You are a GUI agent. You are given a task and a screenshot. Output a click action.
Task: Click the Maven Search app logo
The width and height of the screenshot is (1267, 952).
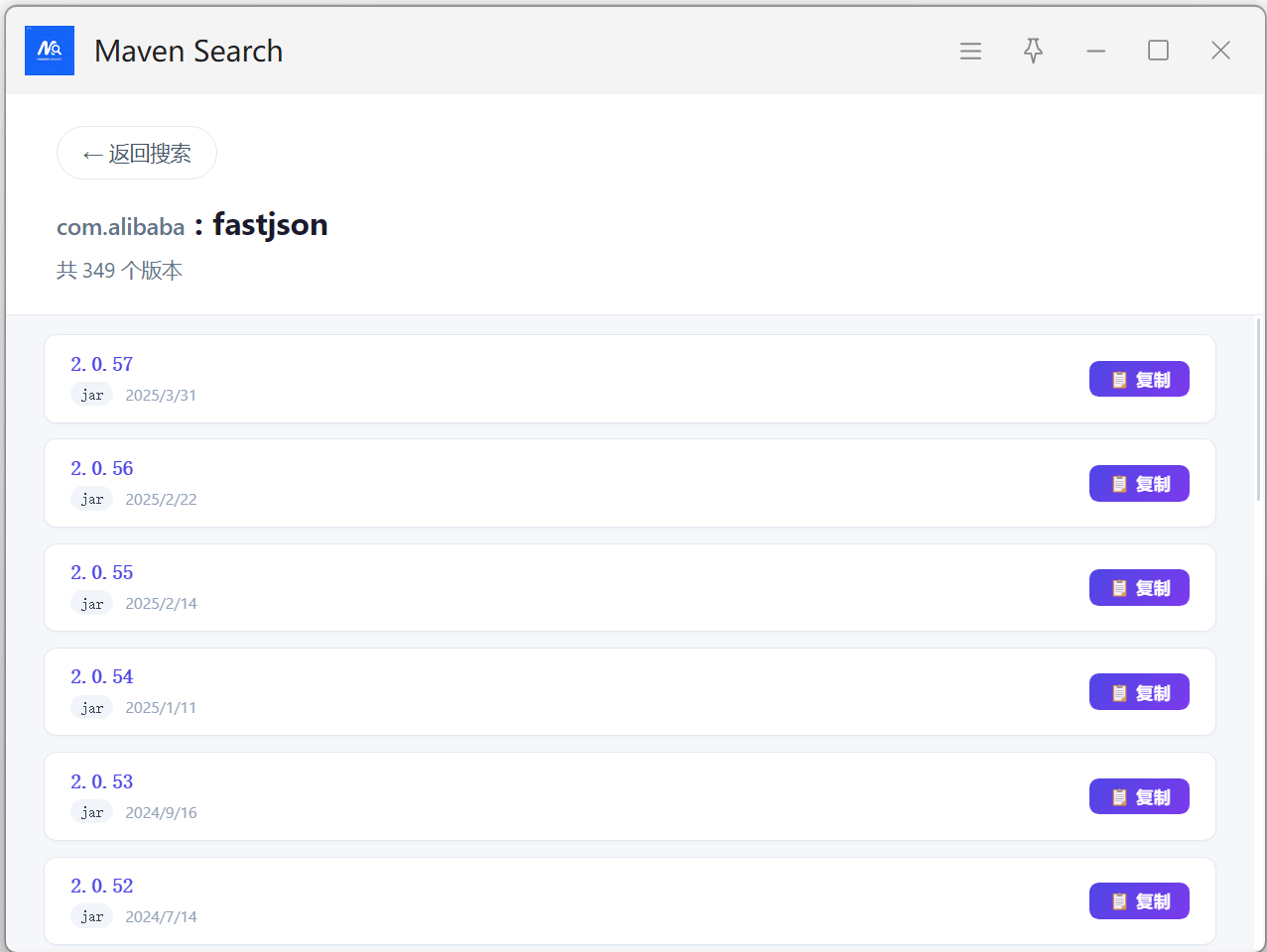(x=50, y=51)
